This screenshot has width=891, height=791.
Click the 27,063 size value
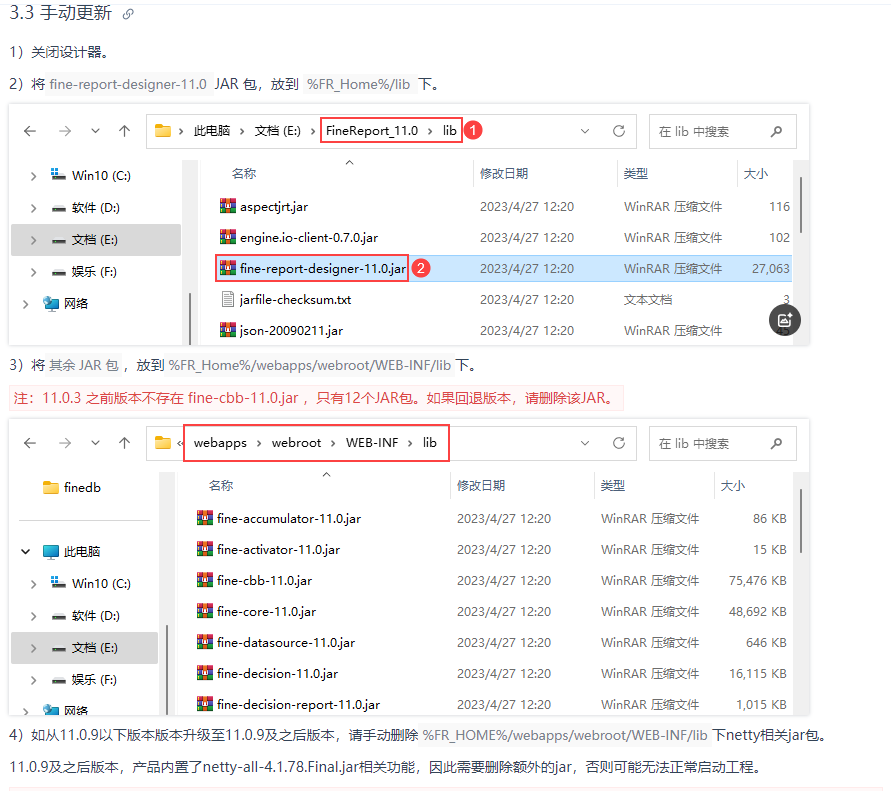[x=771, y=268]
